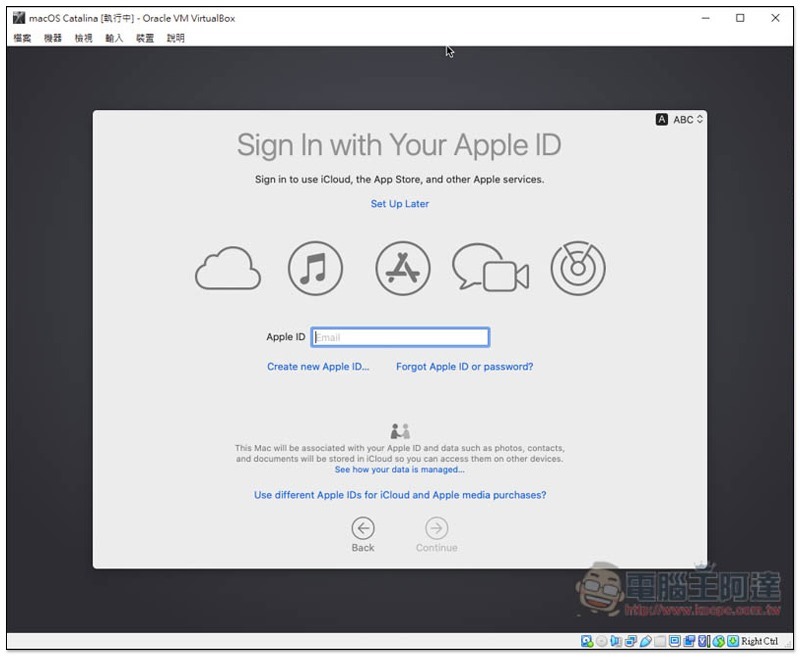Click Use different Apple IDs link
Screen dimensions: 800x657
400,495
